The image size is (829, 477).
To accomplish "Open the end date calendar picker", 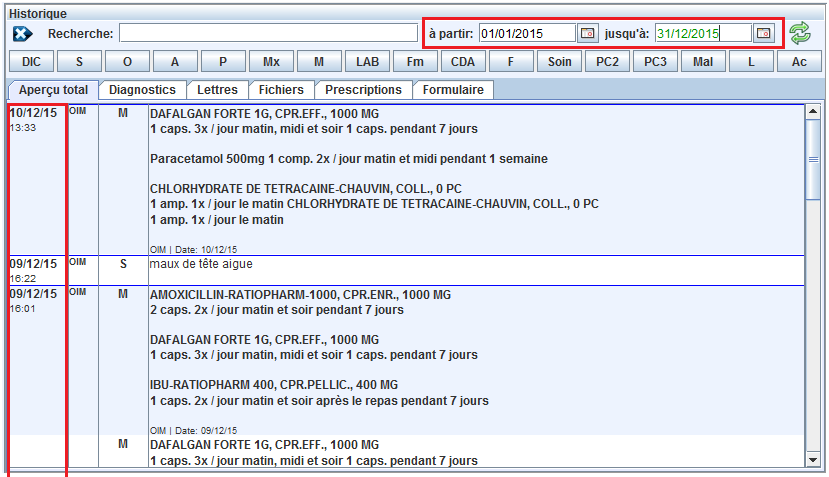I will 764,33.
